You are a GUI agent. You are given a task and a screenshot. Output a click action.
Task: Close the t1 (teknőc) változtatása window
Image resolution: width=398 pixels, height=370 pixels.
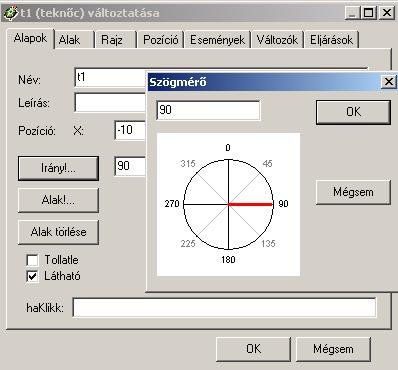tap(386, 13)
